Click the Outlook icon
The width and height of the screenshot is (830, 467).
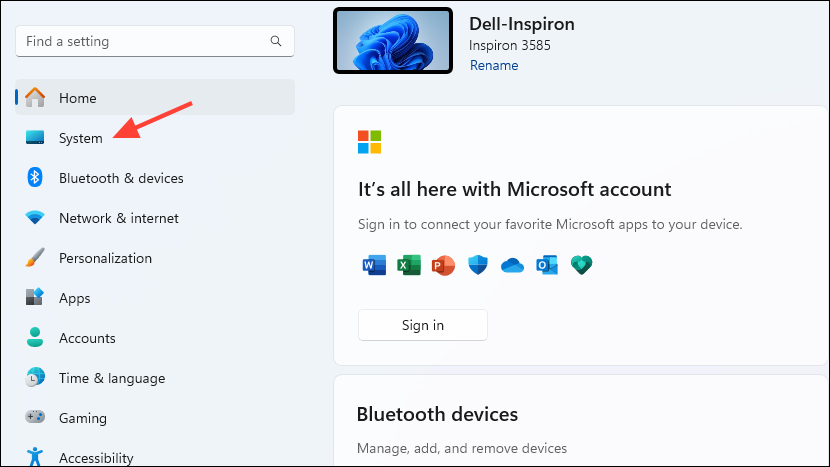coord(547,265)
